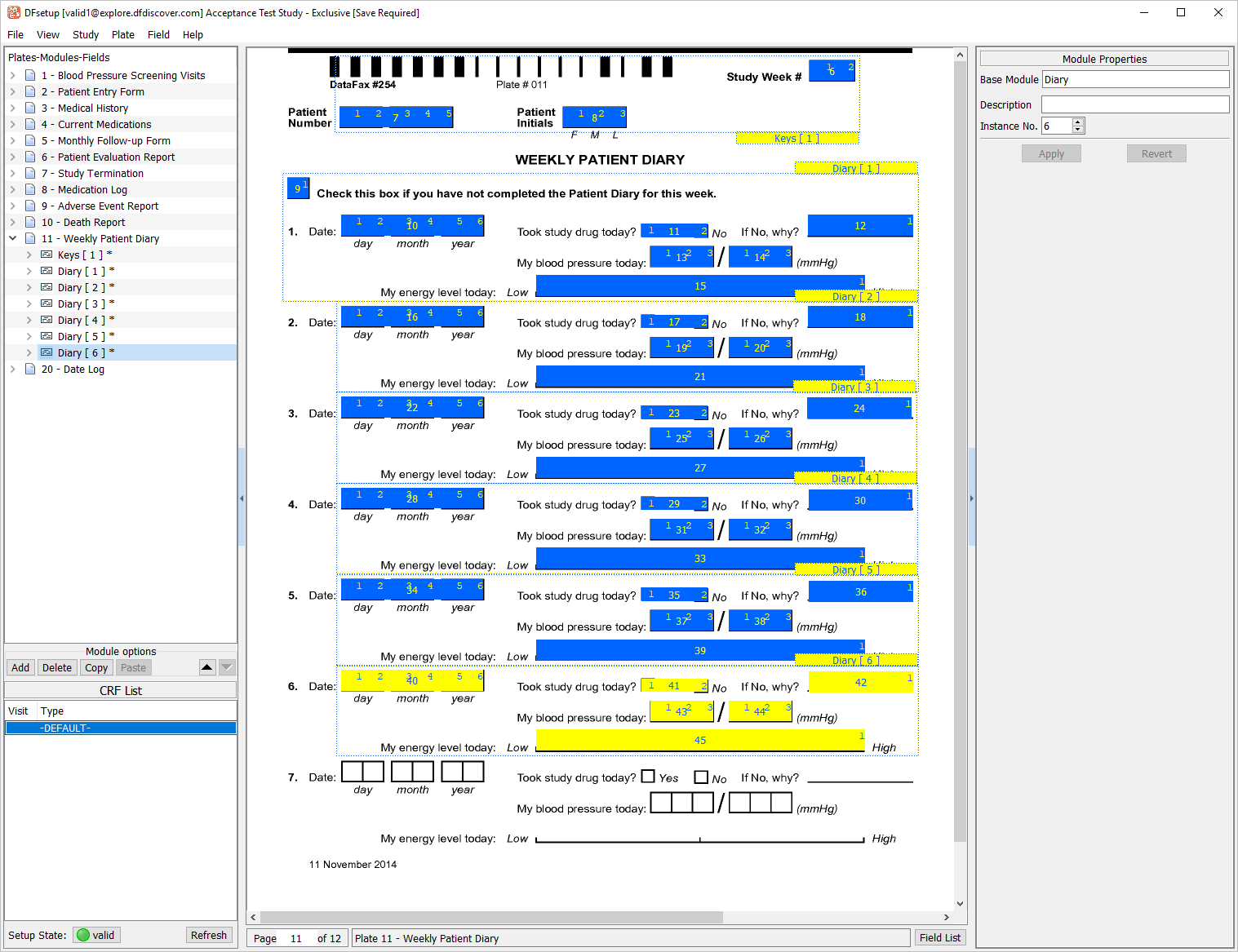Viewport: 1238px width, 952px height.
Task: Open the Plate menu
Action: coord(123,34)
